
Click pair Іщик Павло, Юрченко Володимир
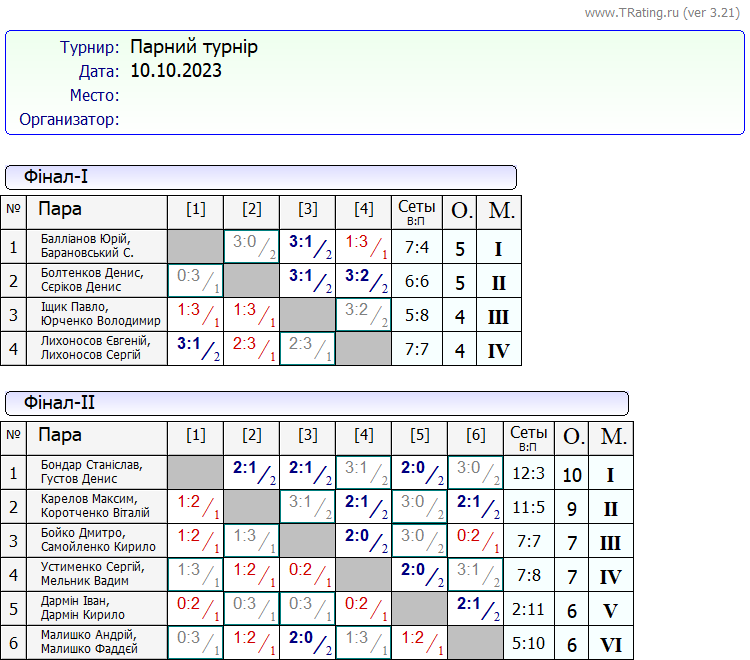coord(100,314)
